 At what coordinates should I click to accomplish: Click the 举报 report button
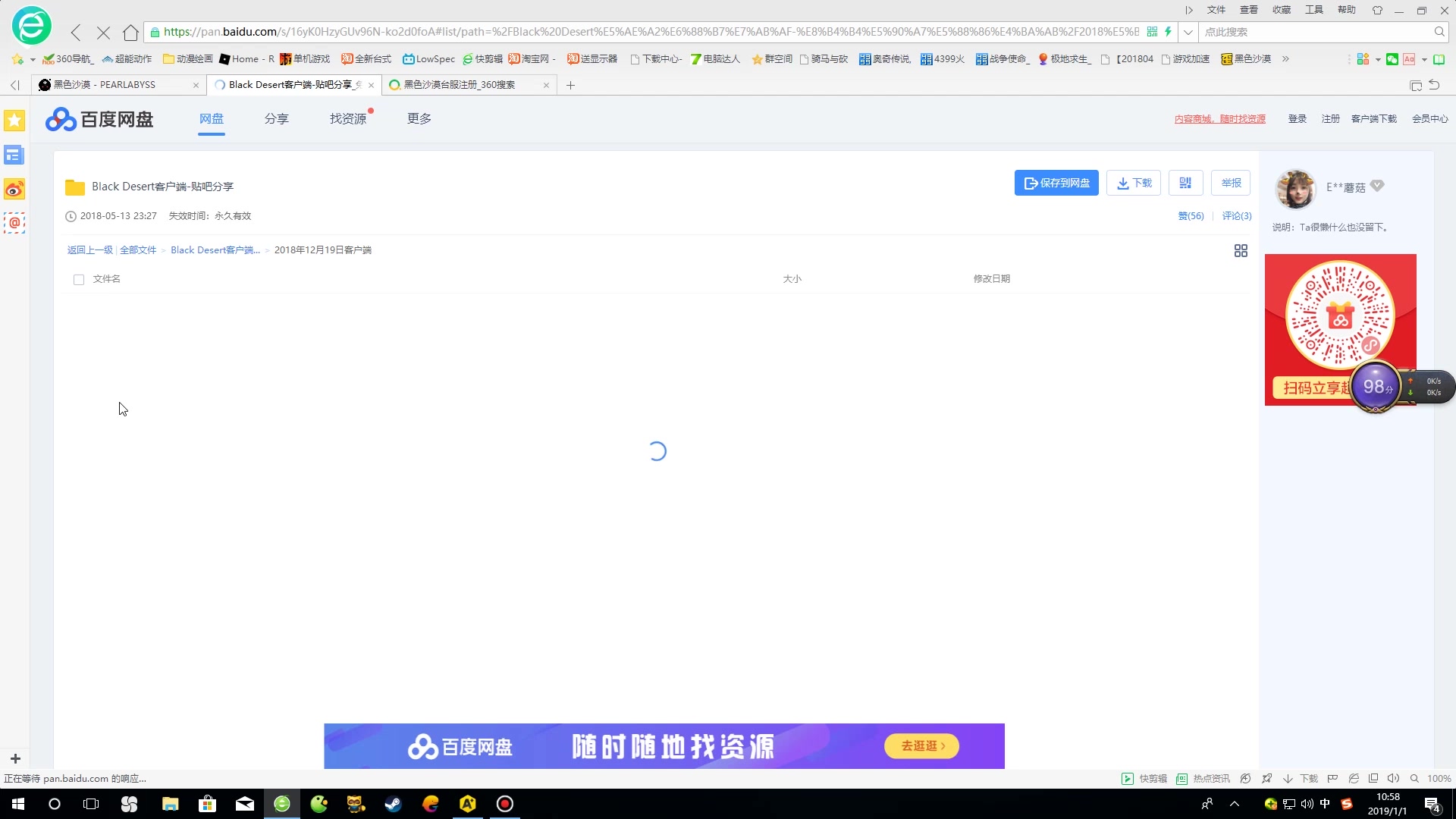click(x=1231, y=183)
